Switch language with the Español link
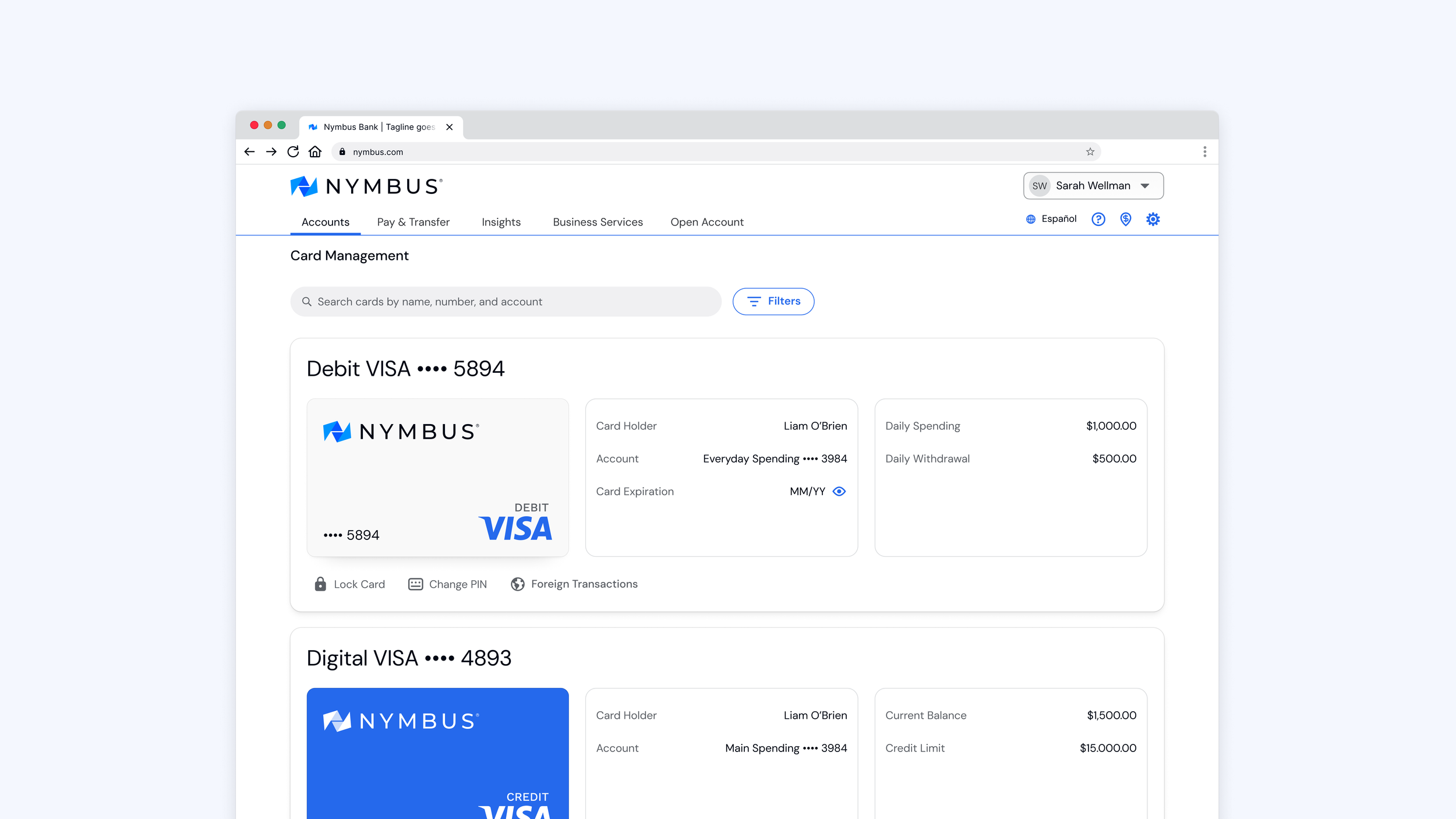This screenshot has height=819, width=1456. (x=1058, y=219)
